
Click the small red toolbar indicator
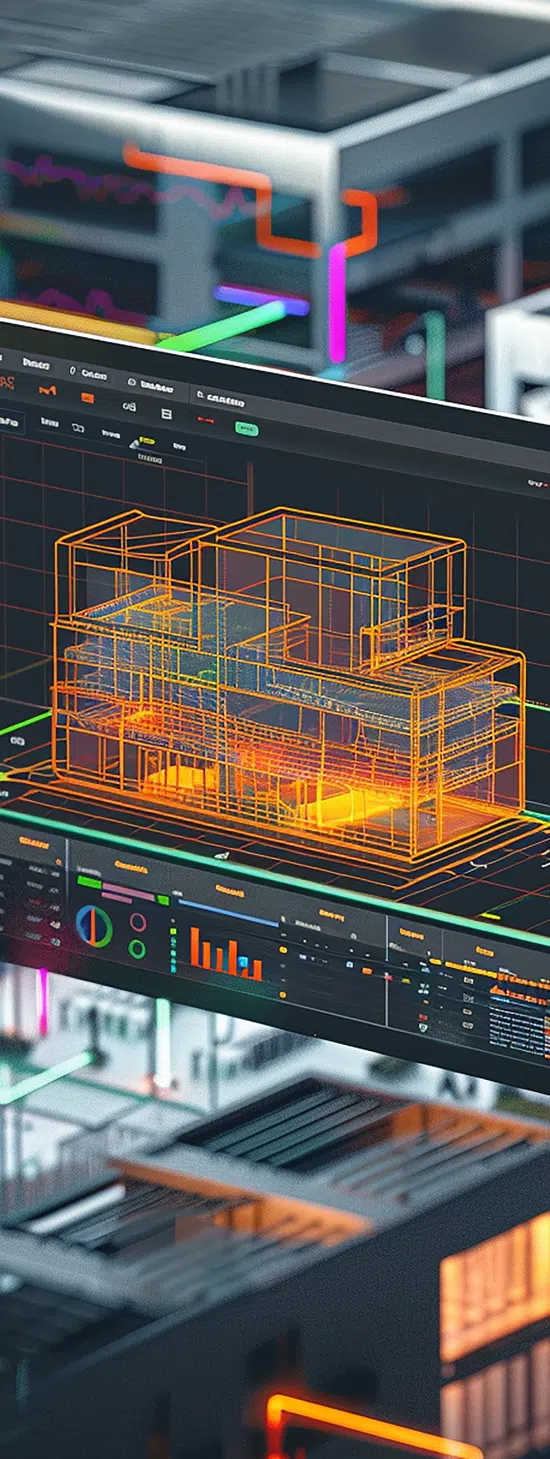click(x=205, y=421)
